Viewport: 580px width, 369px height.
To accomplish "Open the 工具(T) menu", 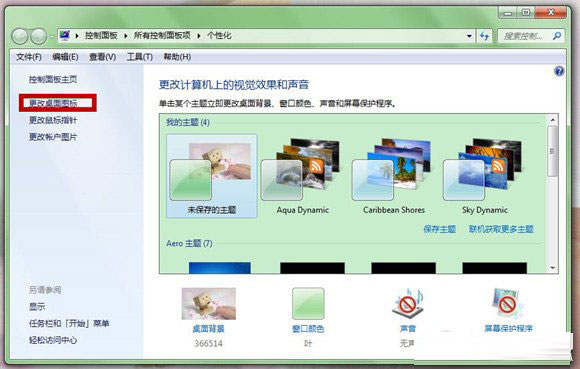I will (x=139, y=57).
